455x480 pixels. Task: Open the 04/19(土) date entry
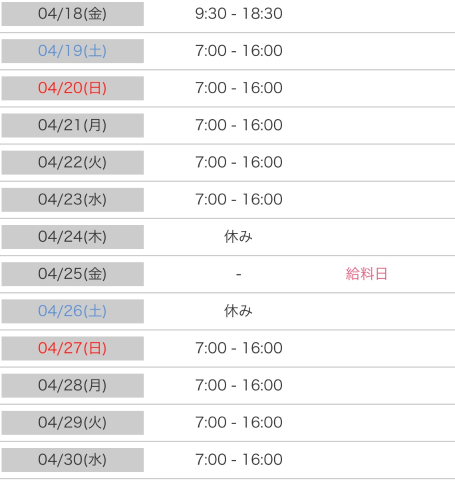pyautogui.click(x=73, y=51)
